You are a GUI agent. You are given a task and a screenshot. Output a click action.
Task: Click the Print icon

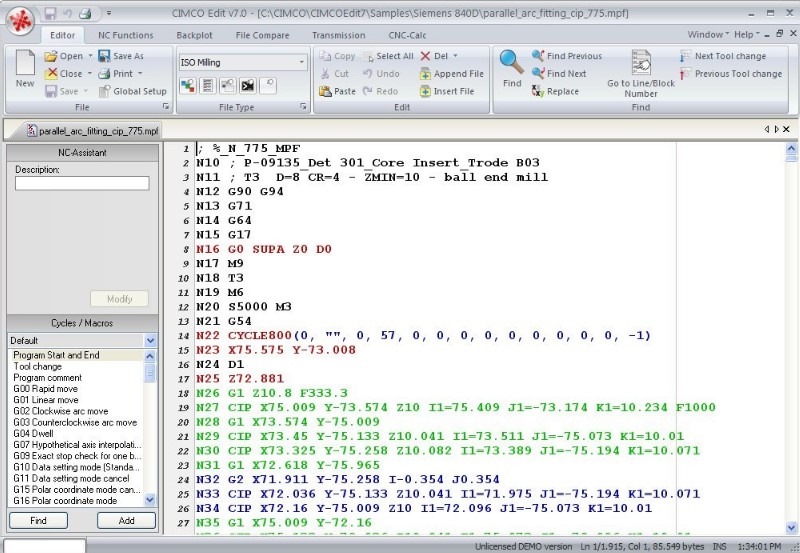click(104, 73)
